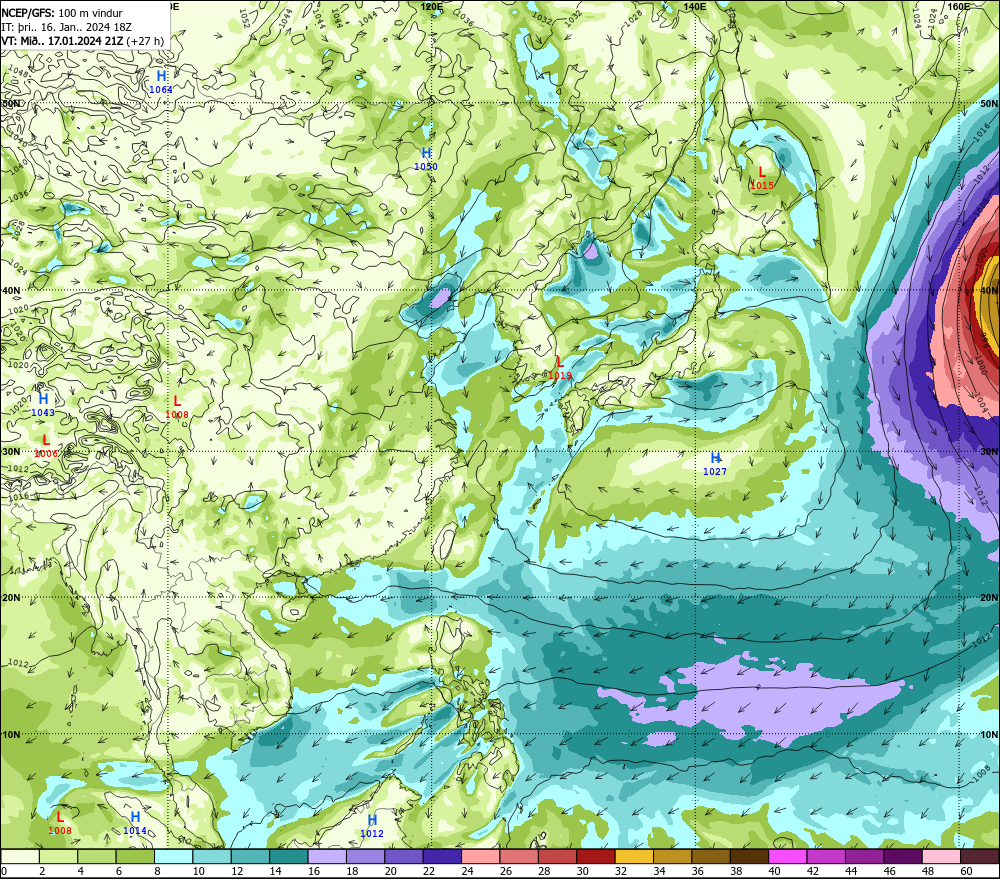1000x879 pixels.
Task: Select the L 1008 low beside H 1014
Action: coord(60,823)
